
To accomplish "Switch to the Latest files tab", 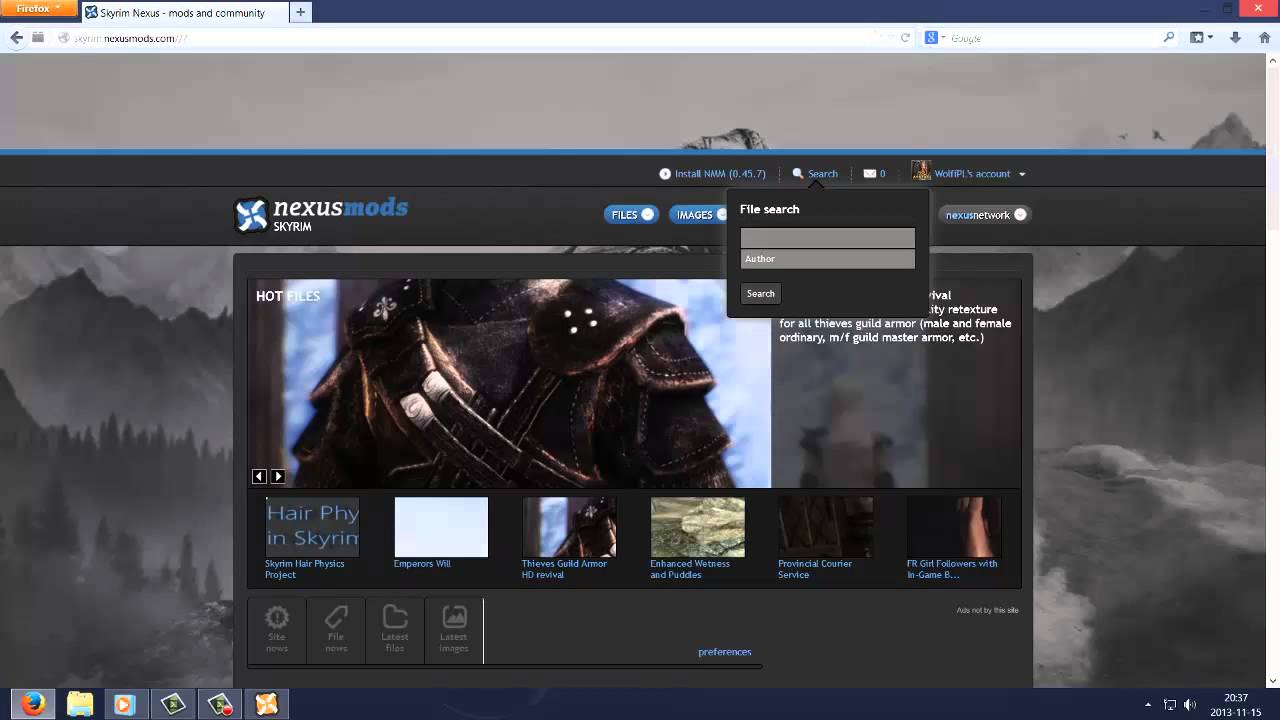I will tap(395, 630).
